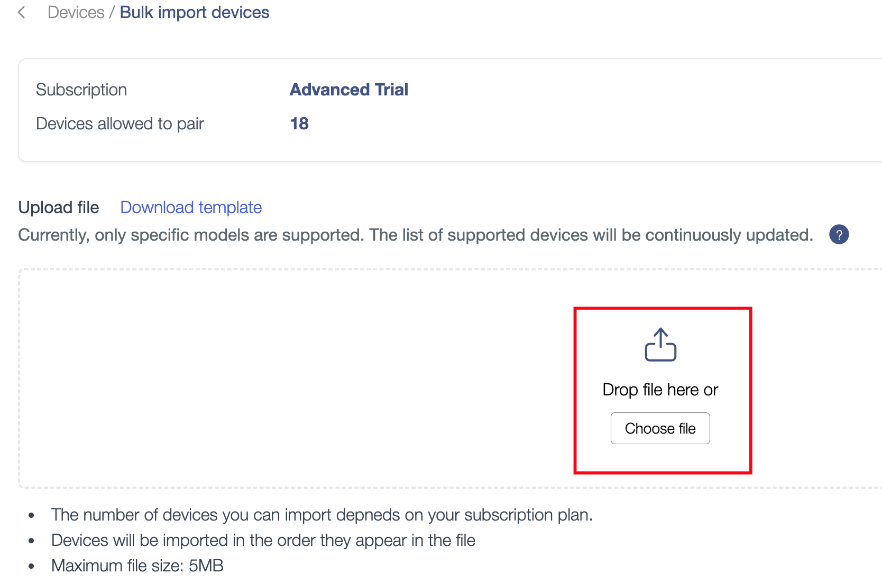Open the Devices breadcrumb link
The image size is (882, 582).
pyautogui.click(x=76, y=12)
